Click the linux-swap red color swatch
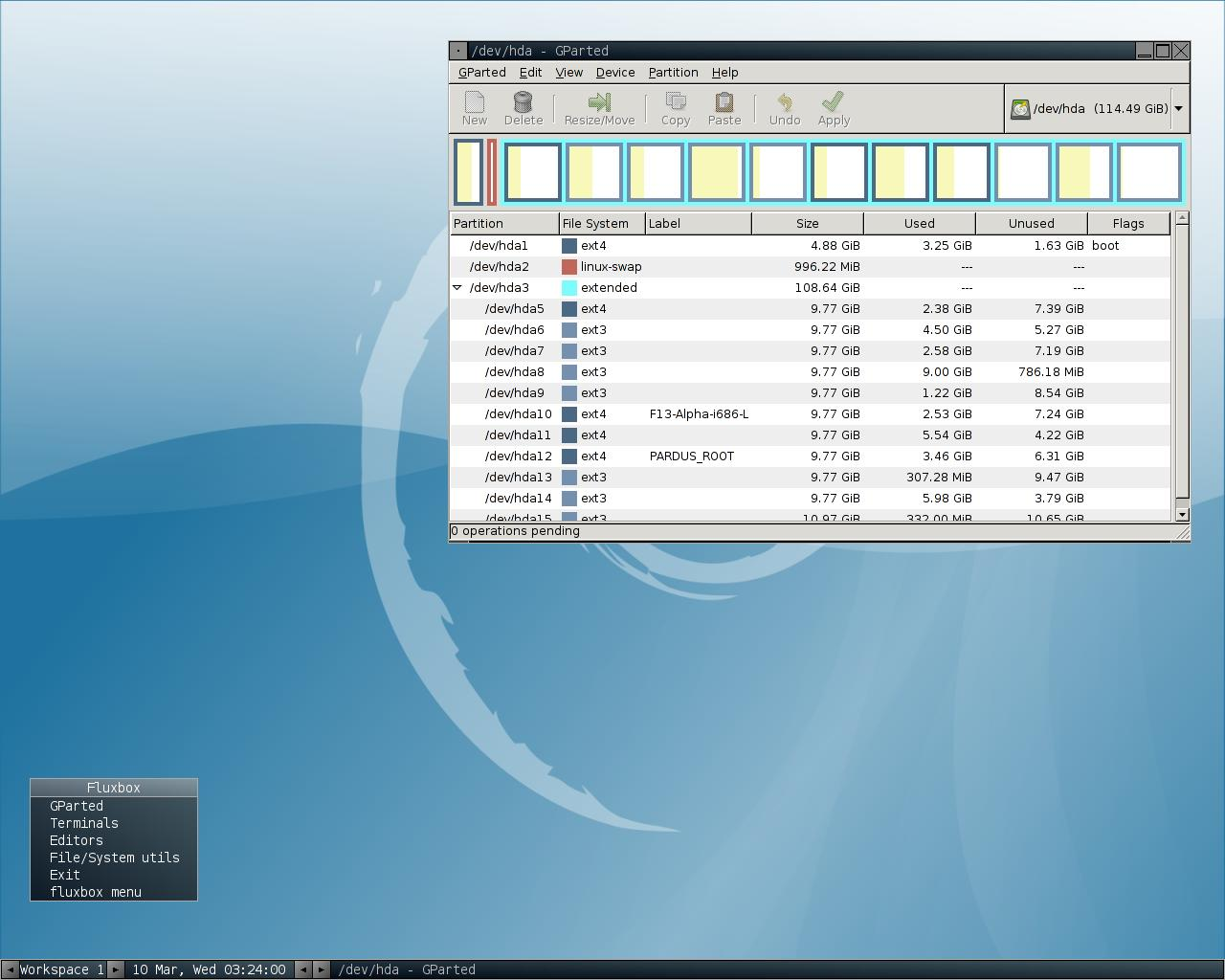 569,267
